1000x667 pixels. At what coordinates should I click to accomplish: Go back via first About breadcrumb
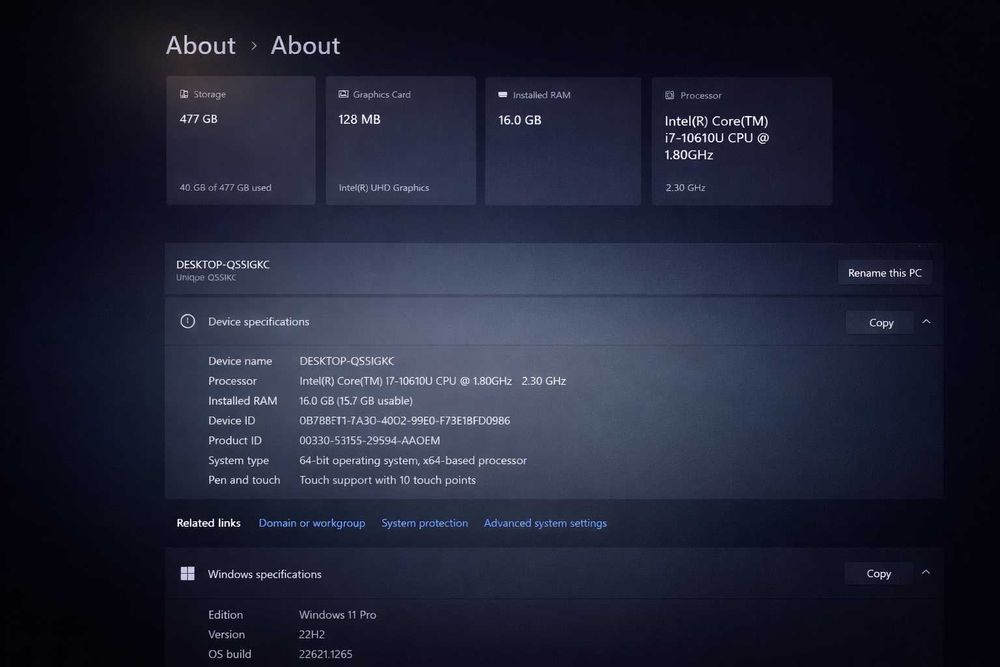[201, 45]
